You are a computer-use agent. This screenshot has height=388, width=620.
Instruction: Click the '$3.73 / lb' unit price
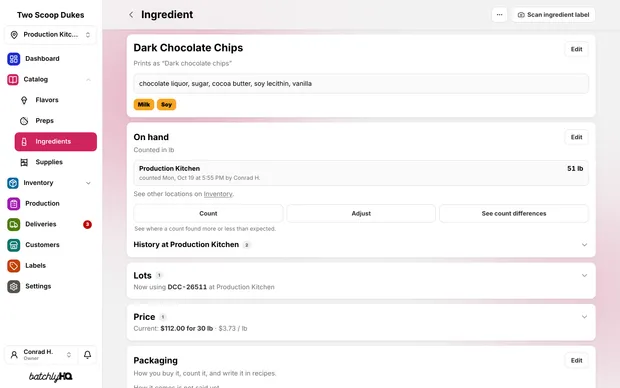(233, 329)
